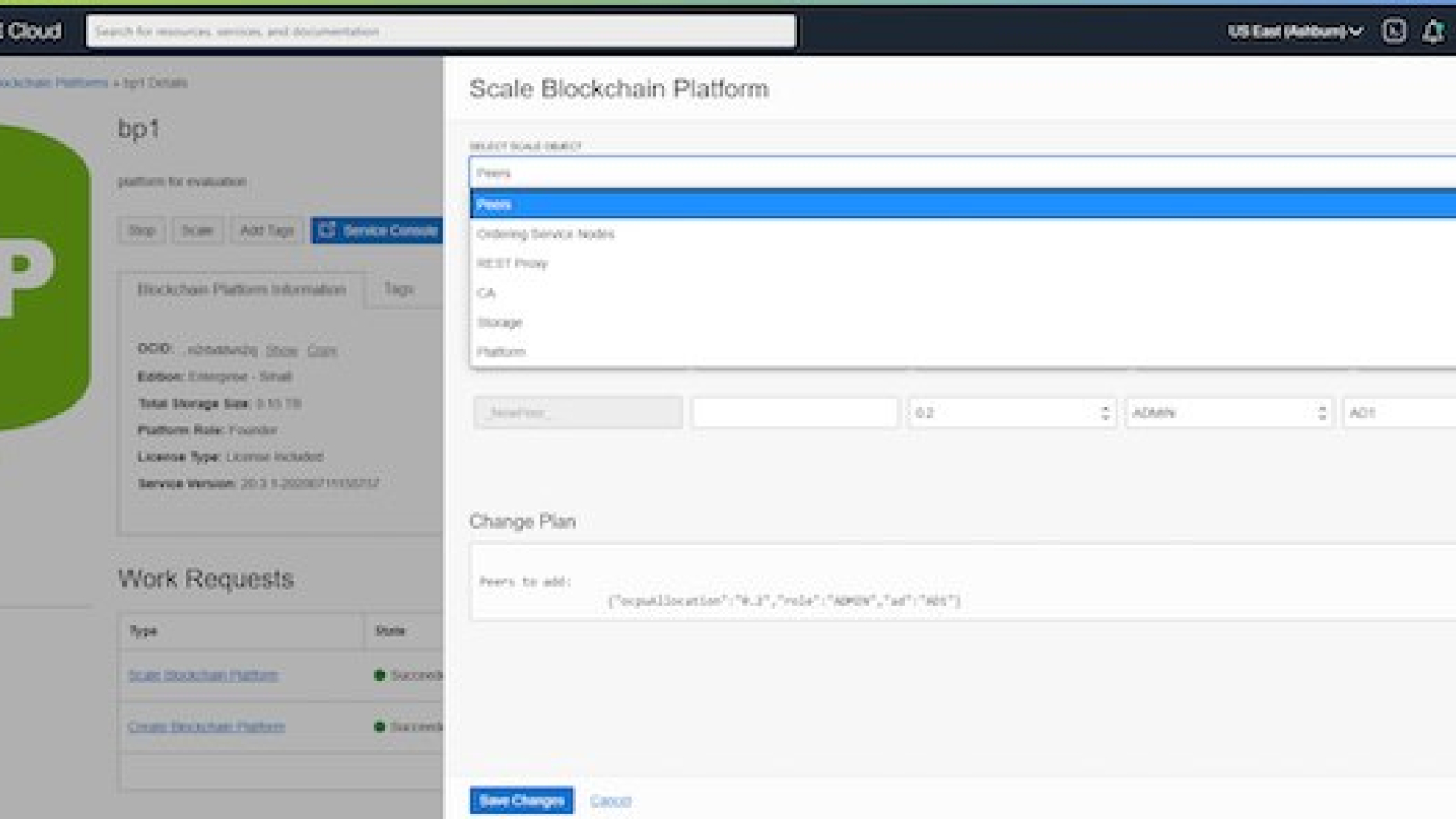Open the notifications bell icon
The width and height of the screenshot is (1456, 819).
tap(1433, 31)
